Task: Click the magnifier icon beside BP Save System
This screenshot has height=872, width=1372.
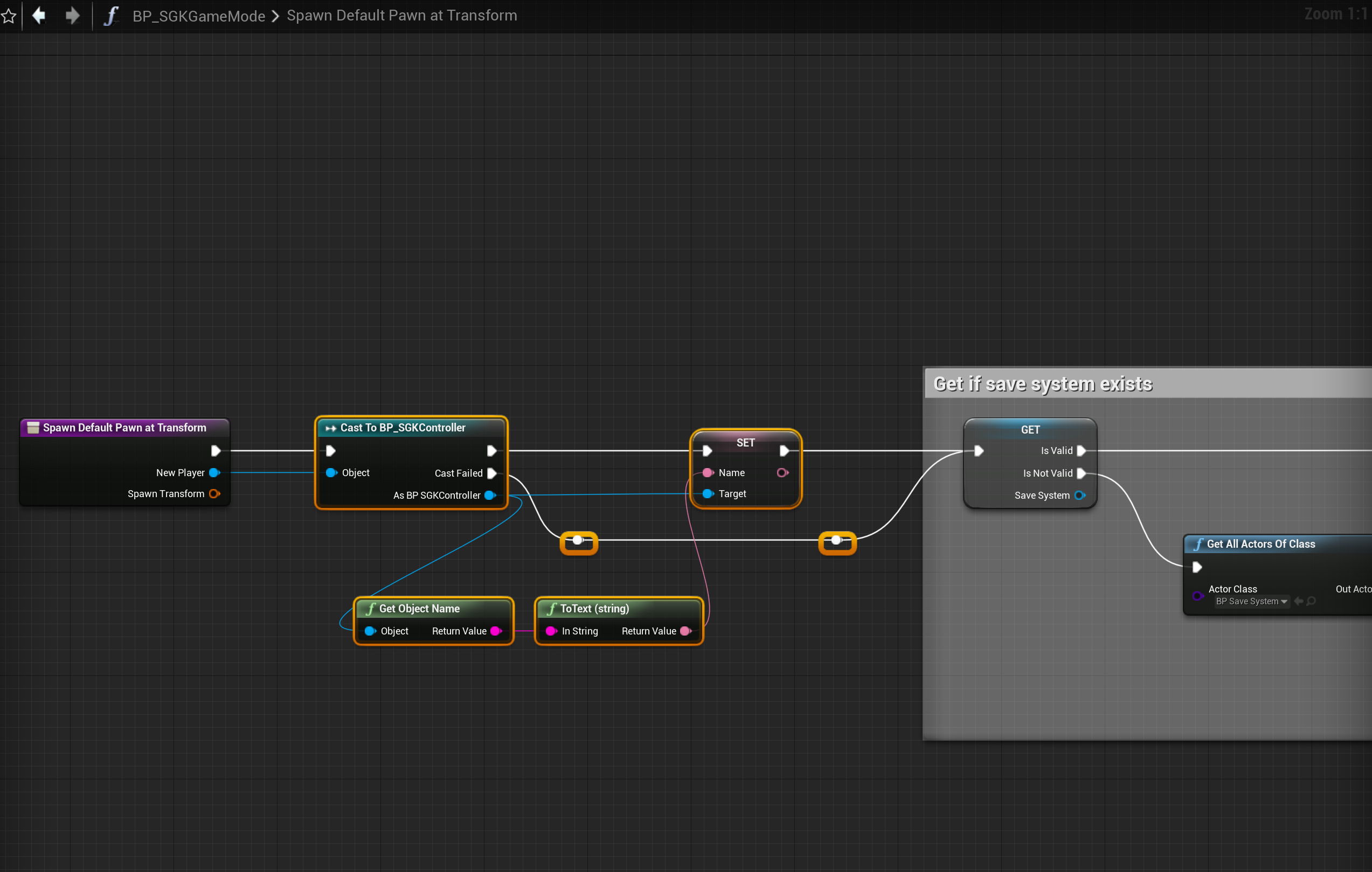Action: [x=1311, y=601]
